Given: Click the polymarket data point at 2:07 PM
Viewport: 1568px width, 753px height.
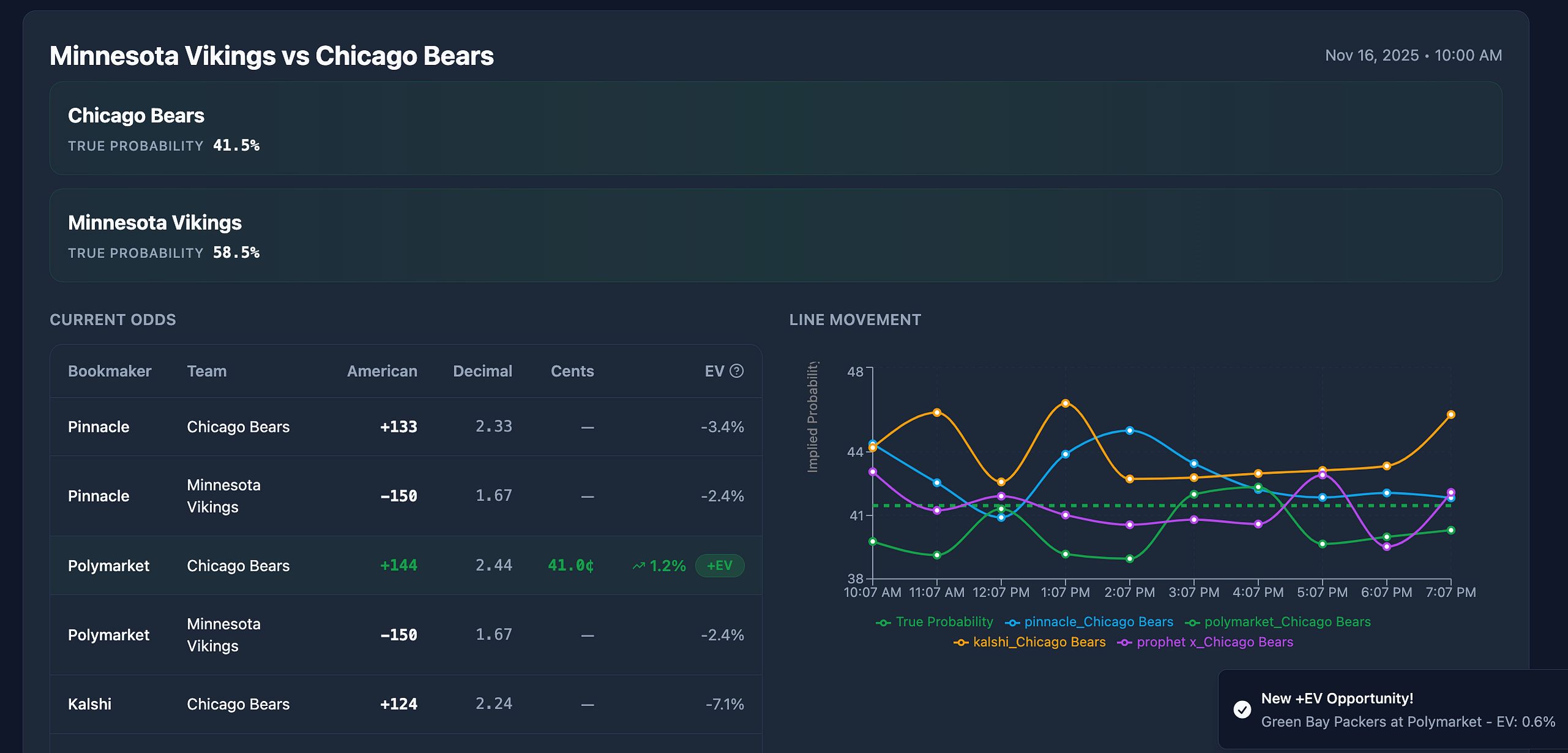Looking at the screenshot, I should point(1129,559).
